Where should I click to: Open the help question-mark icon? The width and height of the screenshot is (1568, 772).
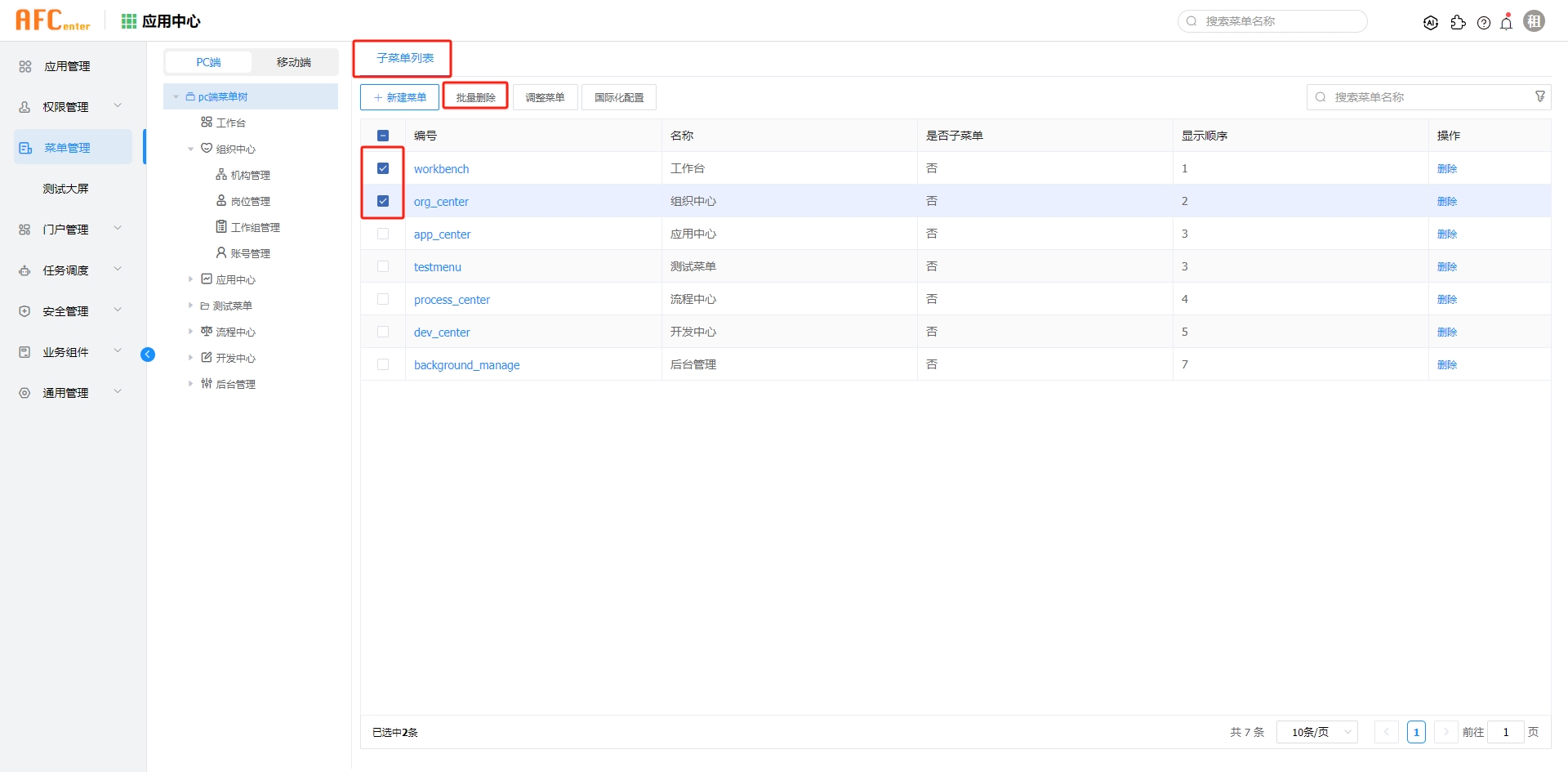(x=1484, y=23)
